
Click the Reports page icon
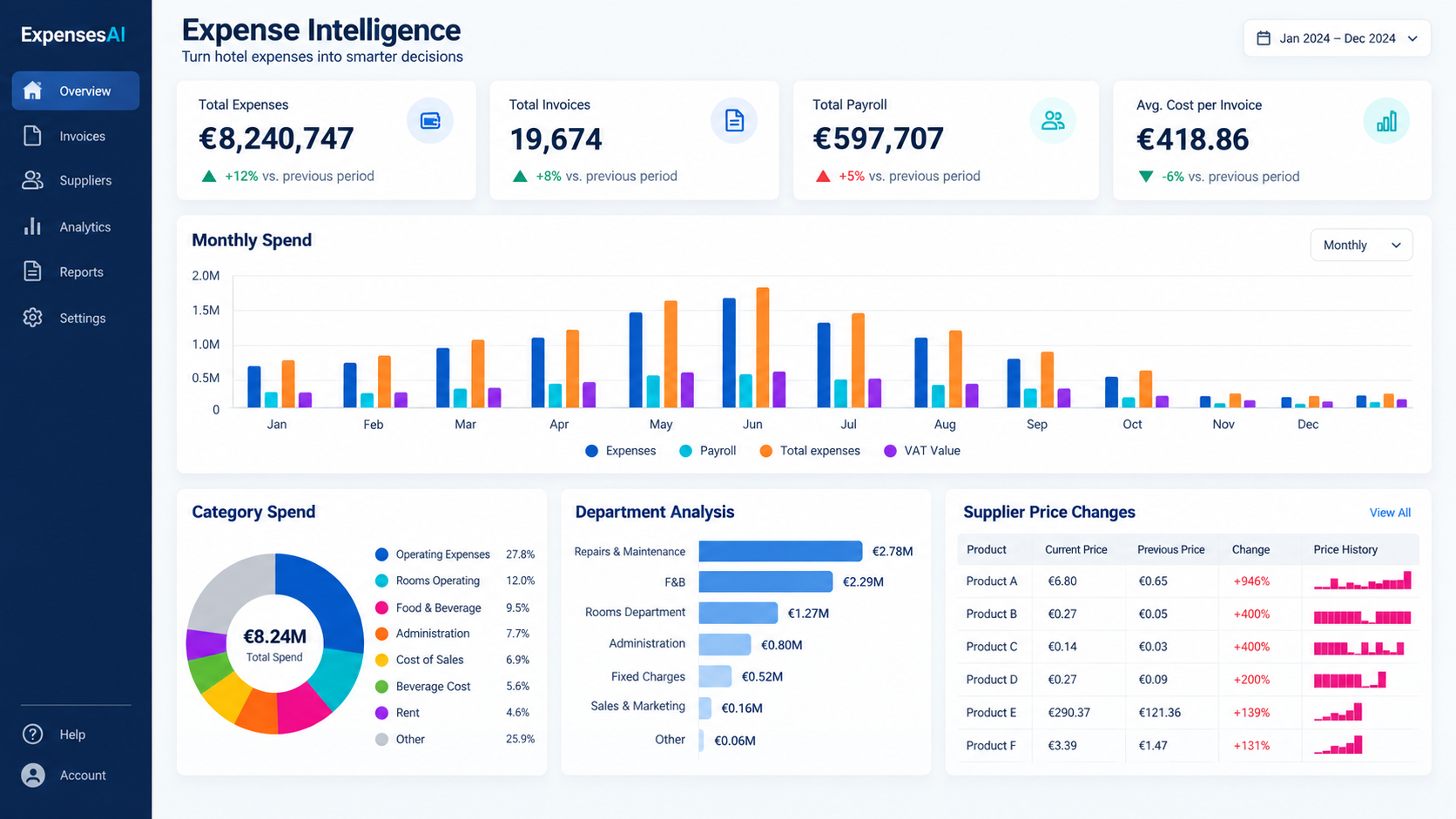32,272
